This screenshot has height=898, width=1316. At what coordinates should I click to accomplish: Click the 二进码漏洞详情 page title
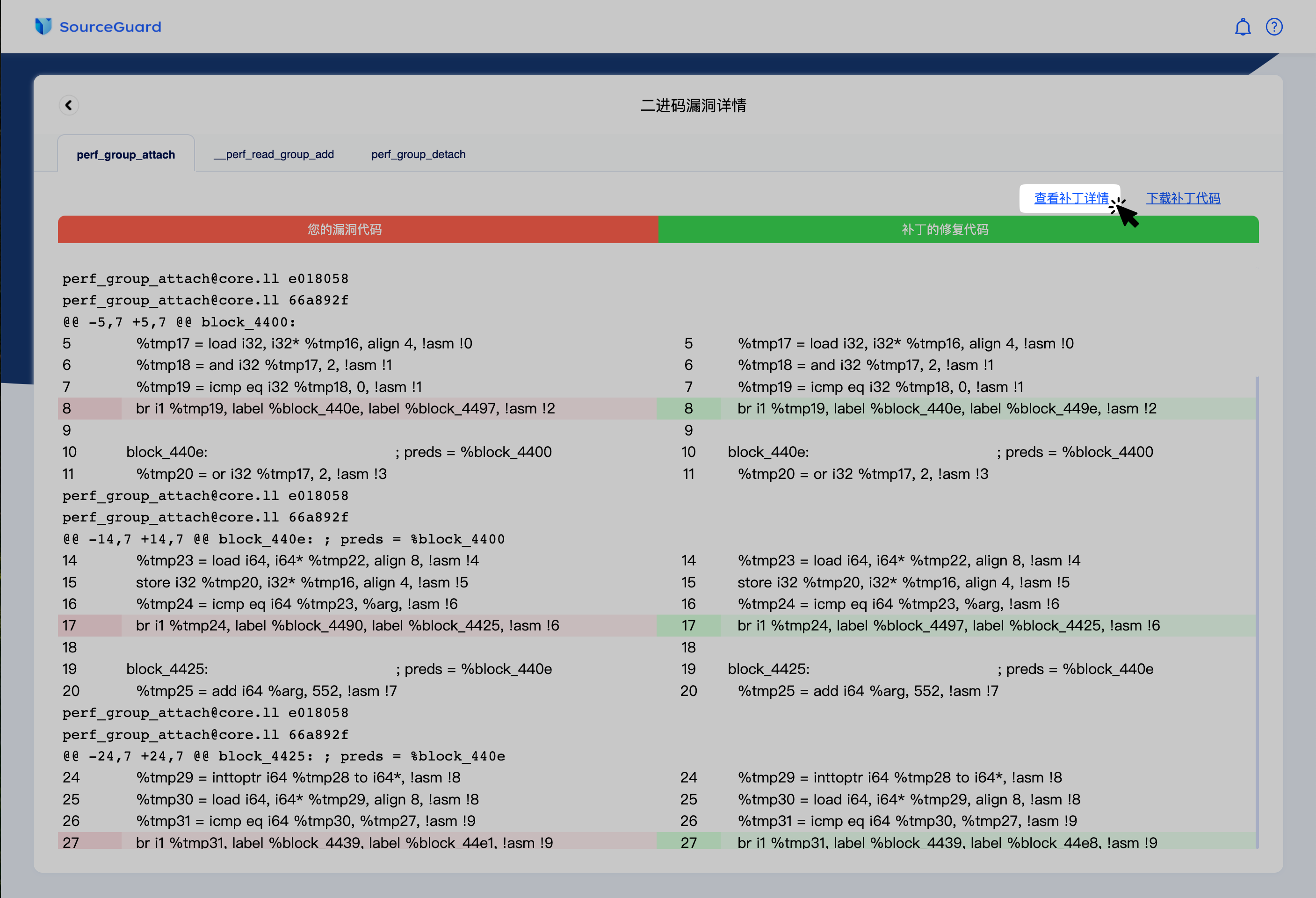[693, 105]
